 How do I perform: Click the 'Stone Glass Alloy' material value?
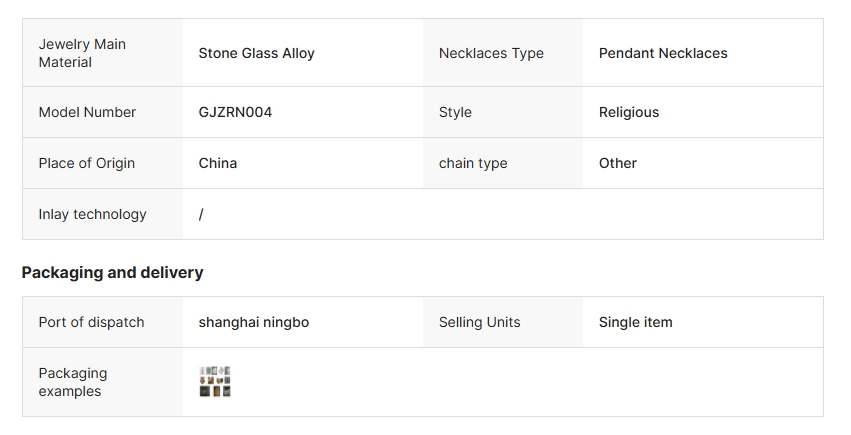pyautogui.click(x=256, y=53)
